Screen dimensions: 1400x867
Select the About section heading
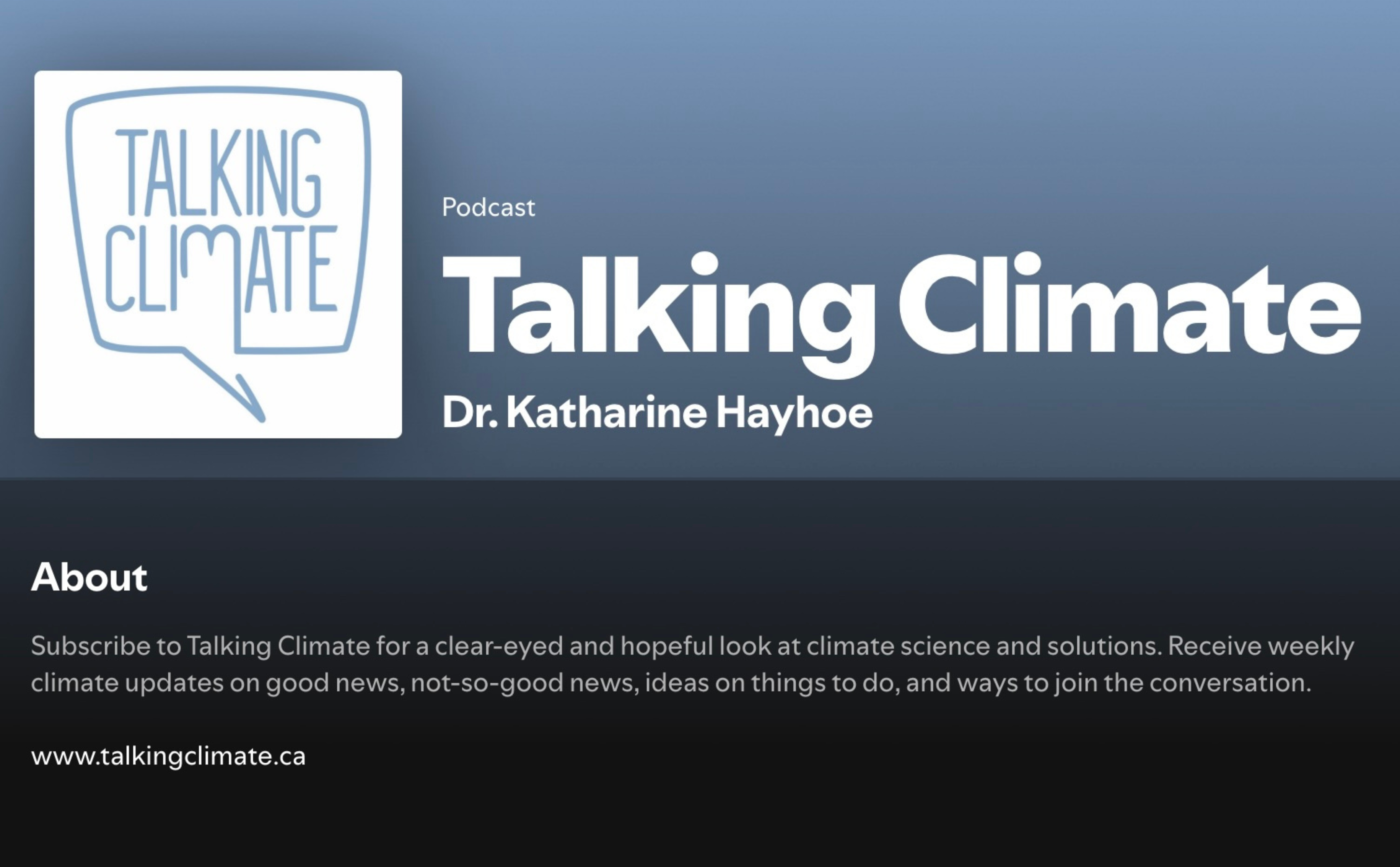click(90, 576)
